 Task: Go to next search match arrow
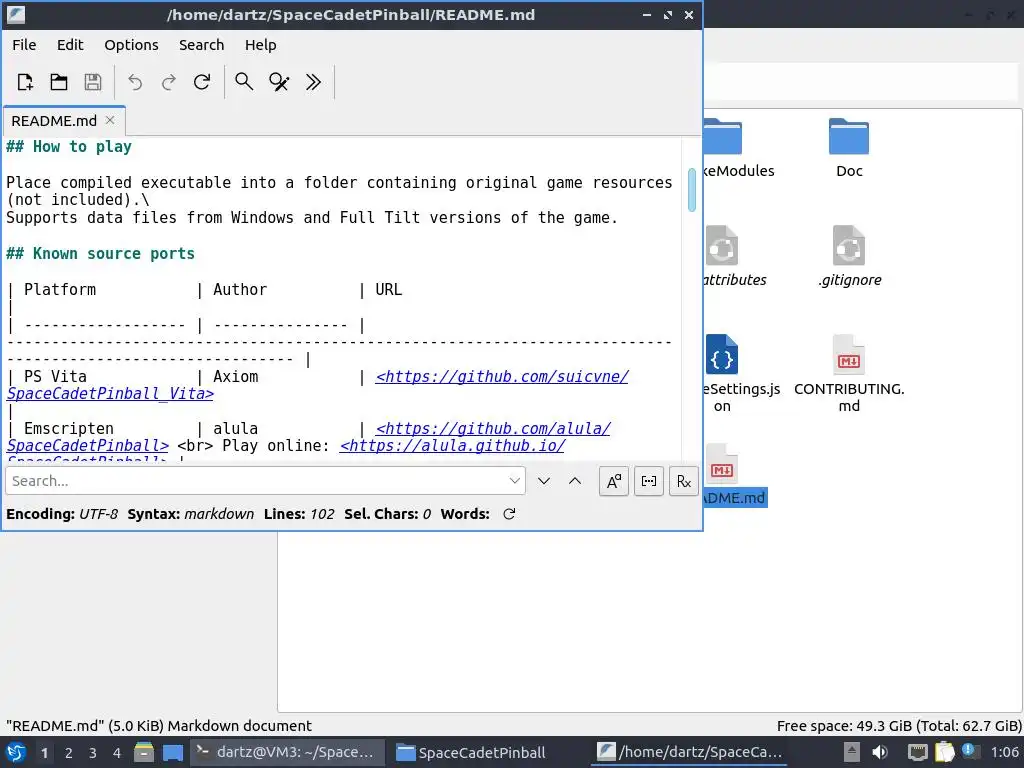coord(544,481)
